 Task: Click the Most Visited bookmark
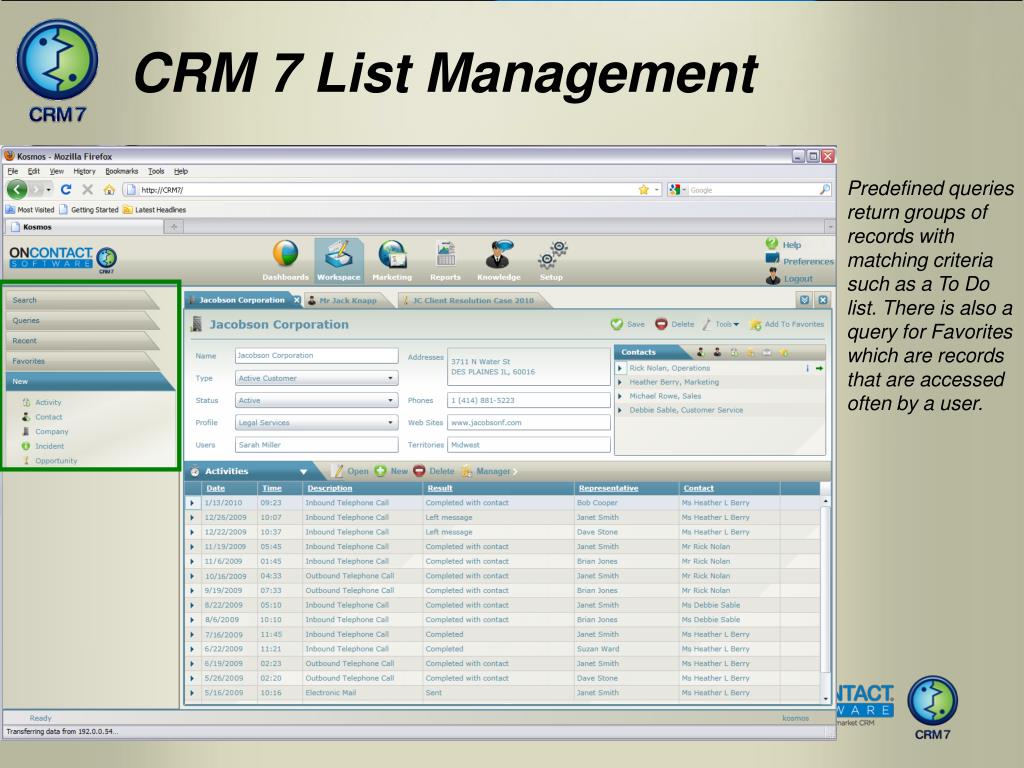pyautogui.click(x=30, y=210)
